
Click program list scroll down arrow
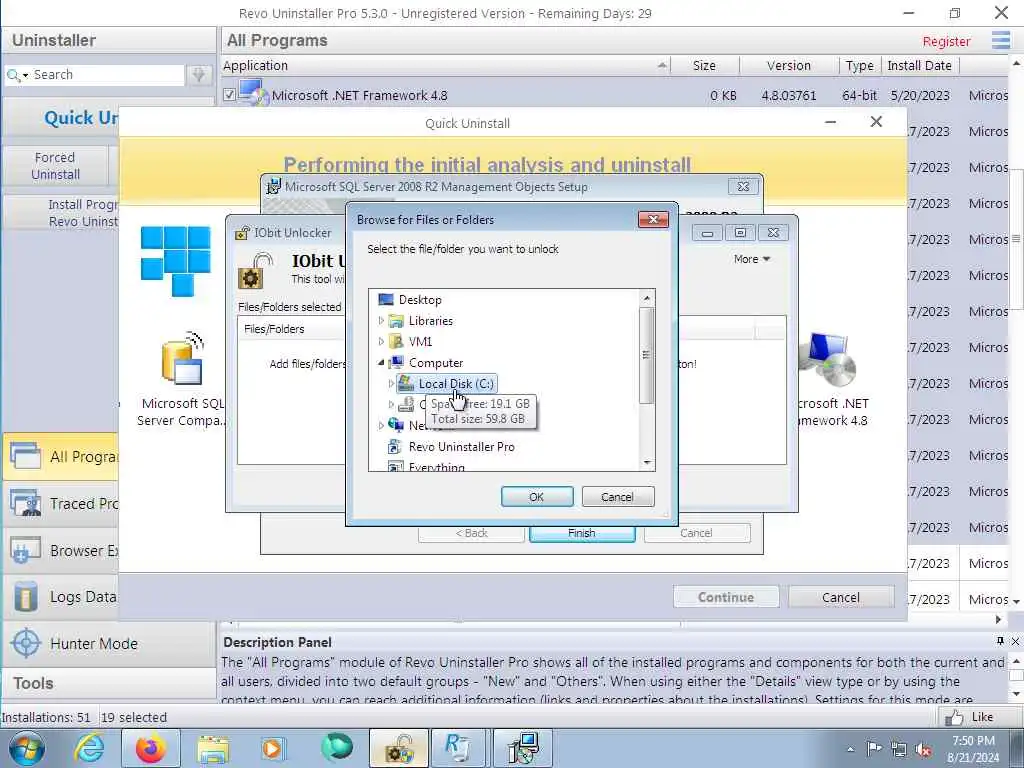tap(1016, 601)
